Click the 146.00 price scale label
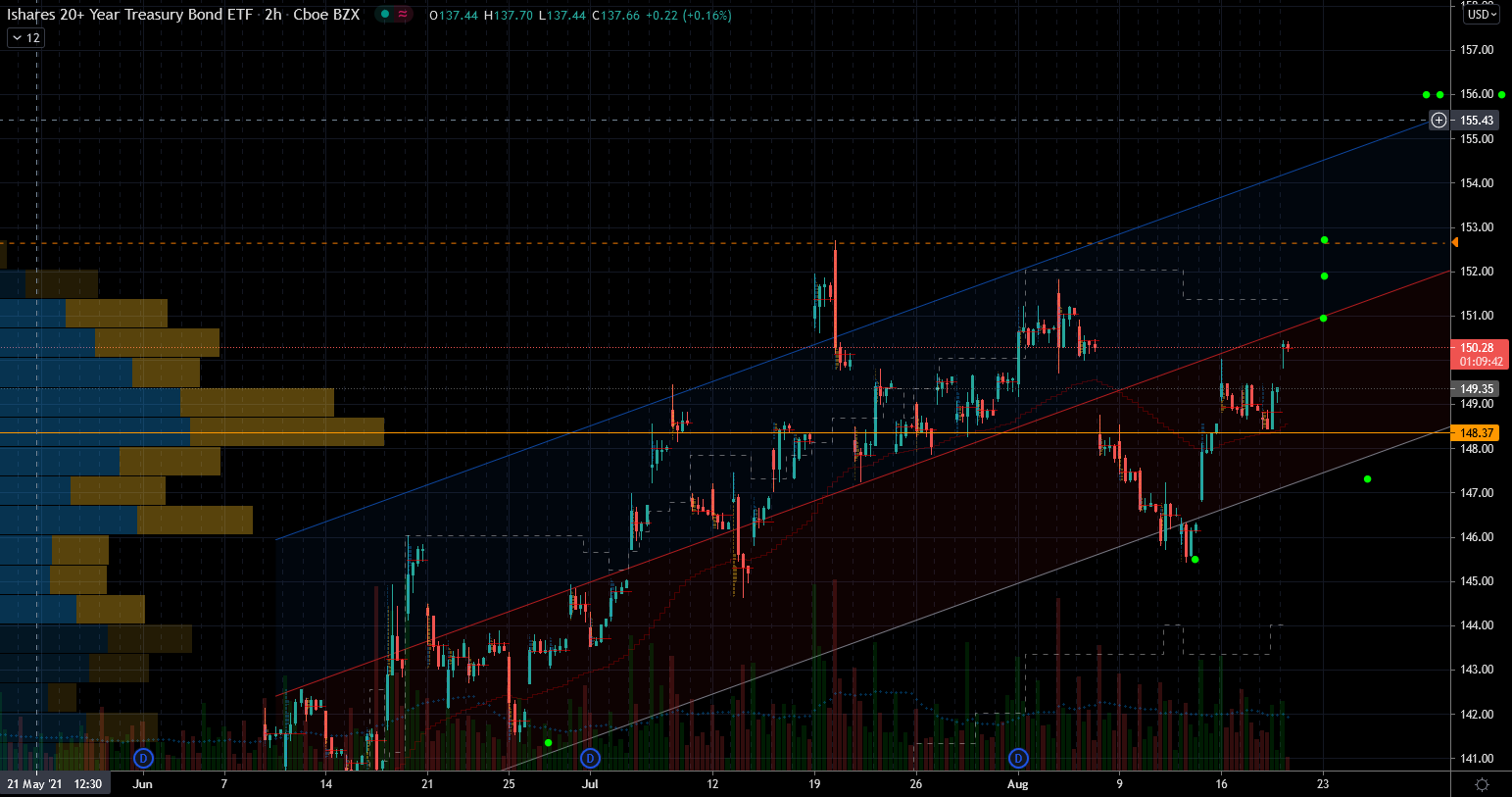The image size is (1512, 797). [1477, 537]
